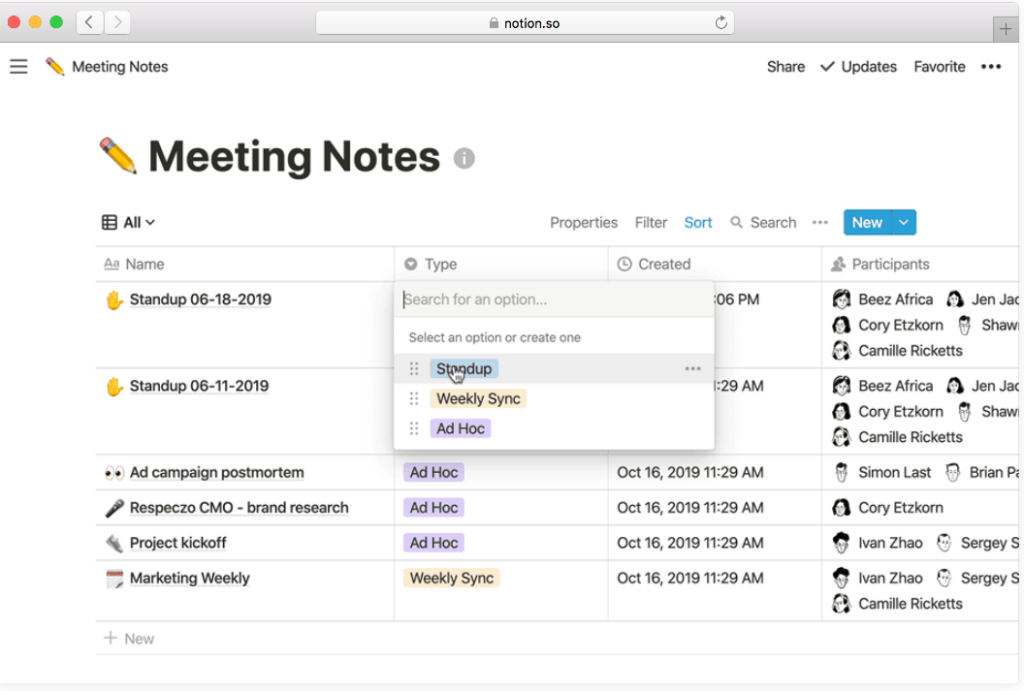Select the Weekly Sync option

click(478, 398)
